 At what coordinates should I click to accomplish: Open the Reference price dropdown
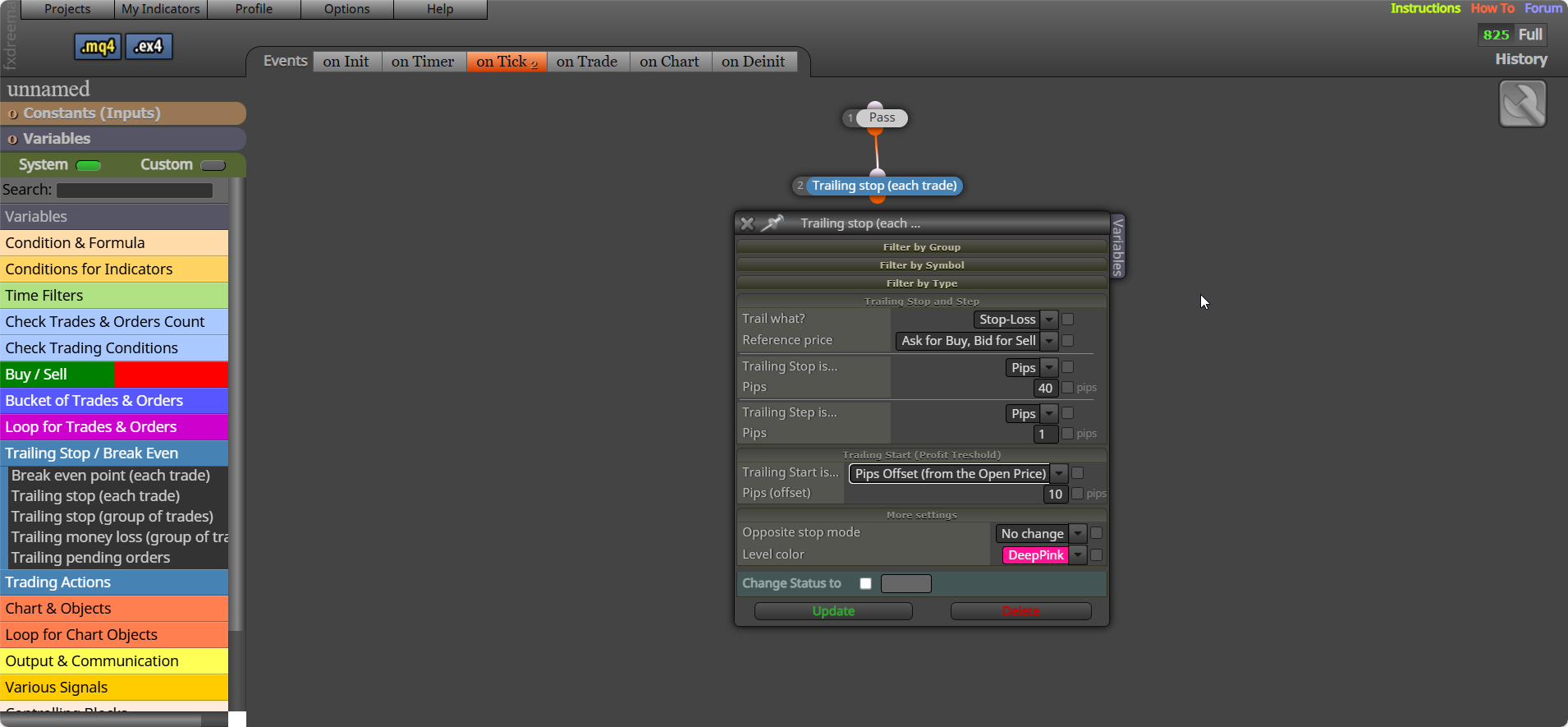pyautogui.click(x=976, y=341)
